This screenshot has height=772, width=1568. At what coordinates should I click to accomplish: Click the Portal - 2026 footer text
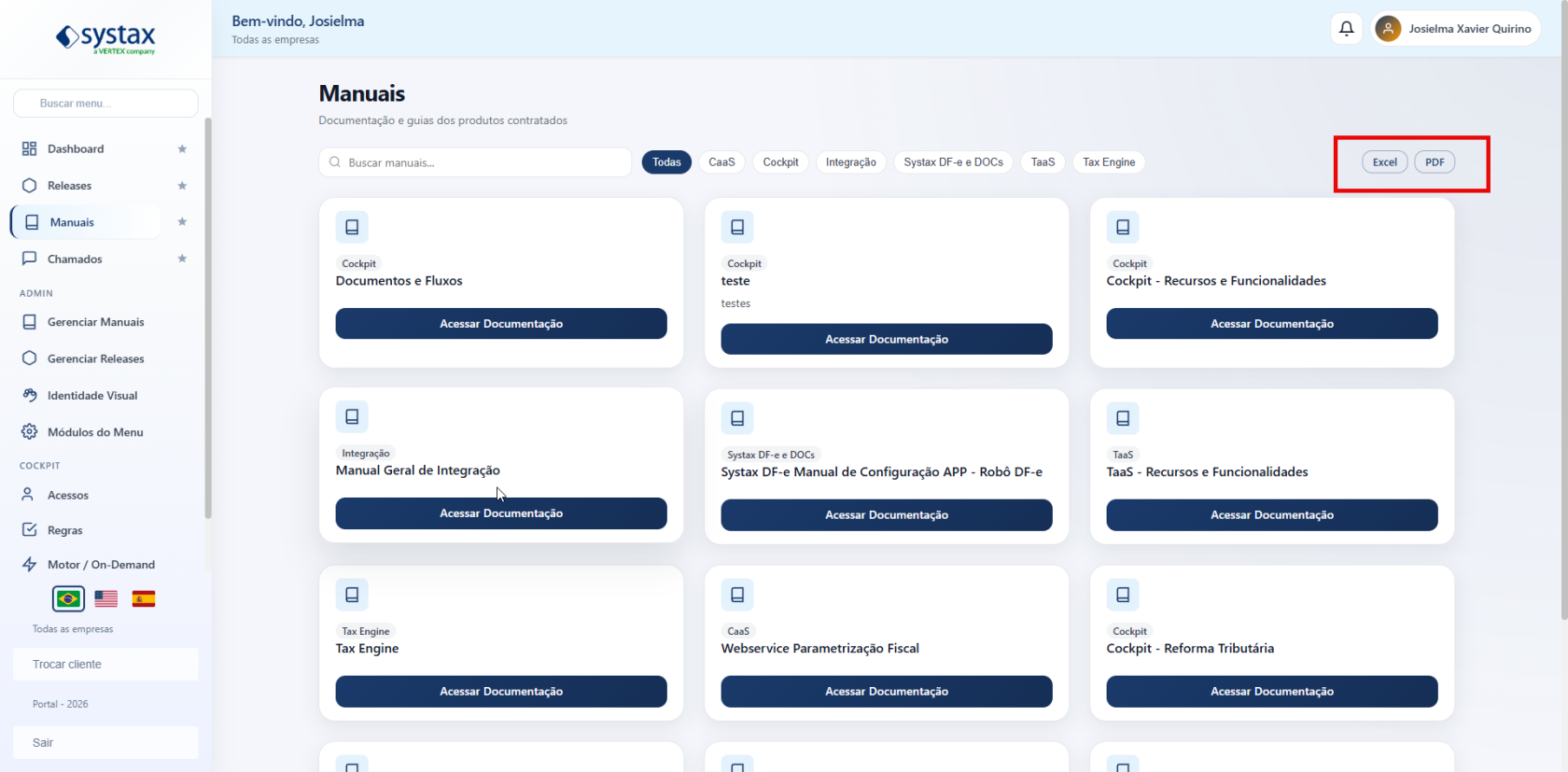click(x=61, y=704)
